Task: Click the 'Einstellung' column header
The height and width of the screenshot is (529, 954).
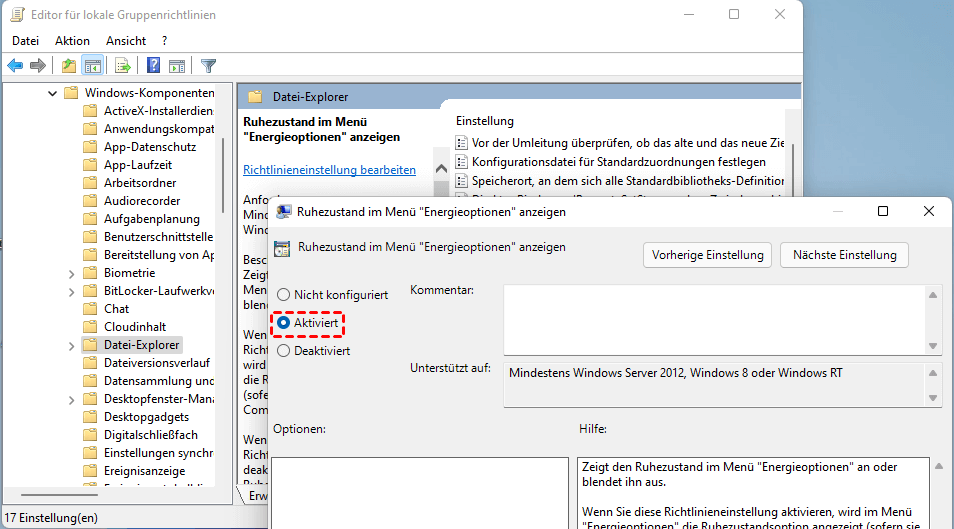Action: 485,121
